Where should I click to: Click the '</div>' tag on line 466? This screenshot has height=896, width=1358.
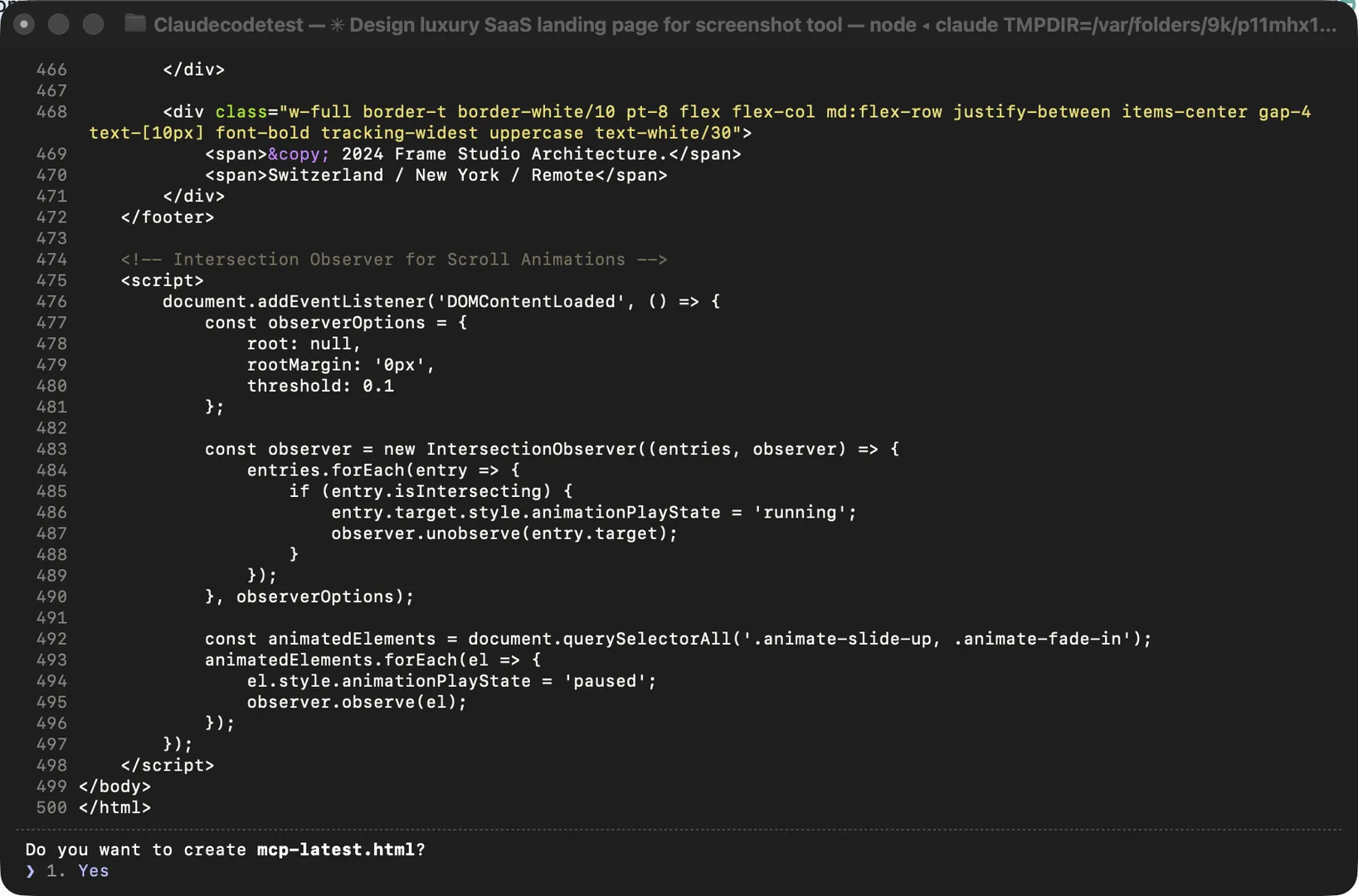coord(193,70)
